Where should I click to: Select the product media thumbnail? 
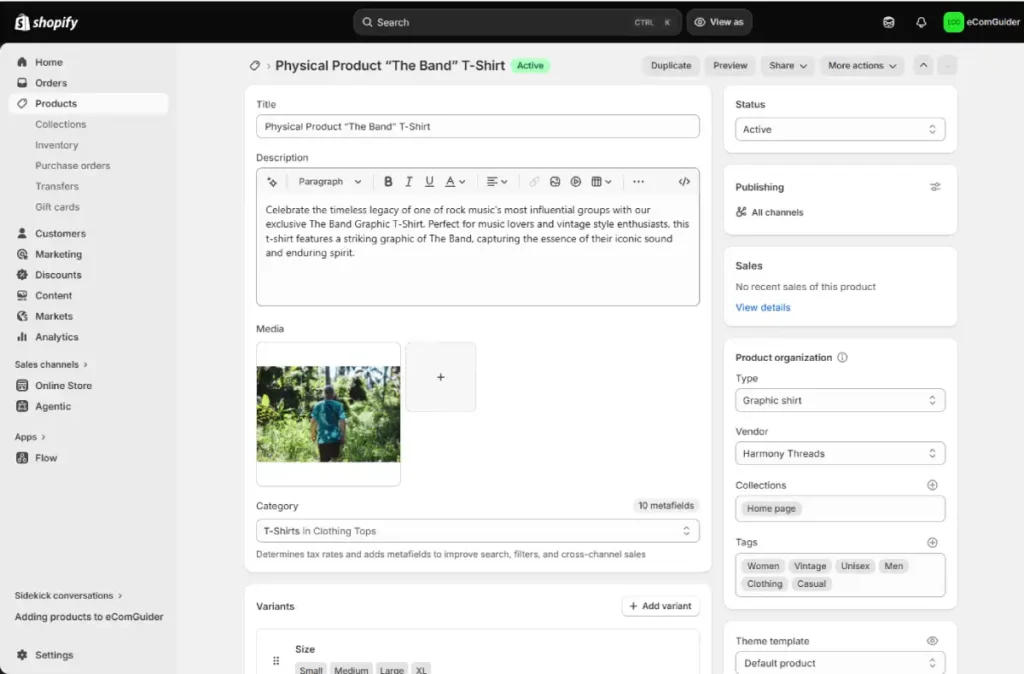pyautogui.click(x=328, y=414)
